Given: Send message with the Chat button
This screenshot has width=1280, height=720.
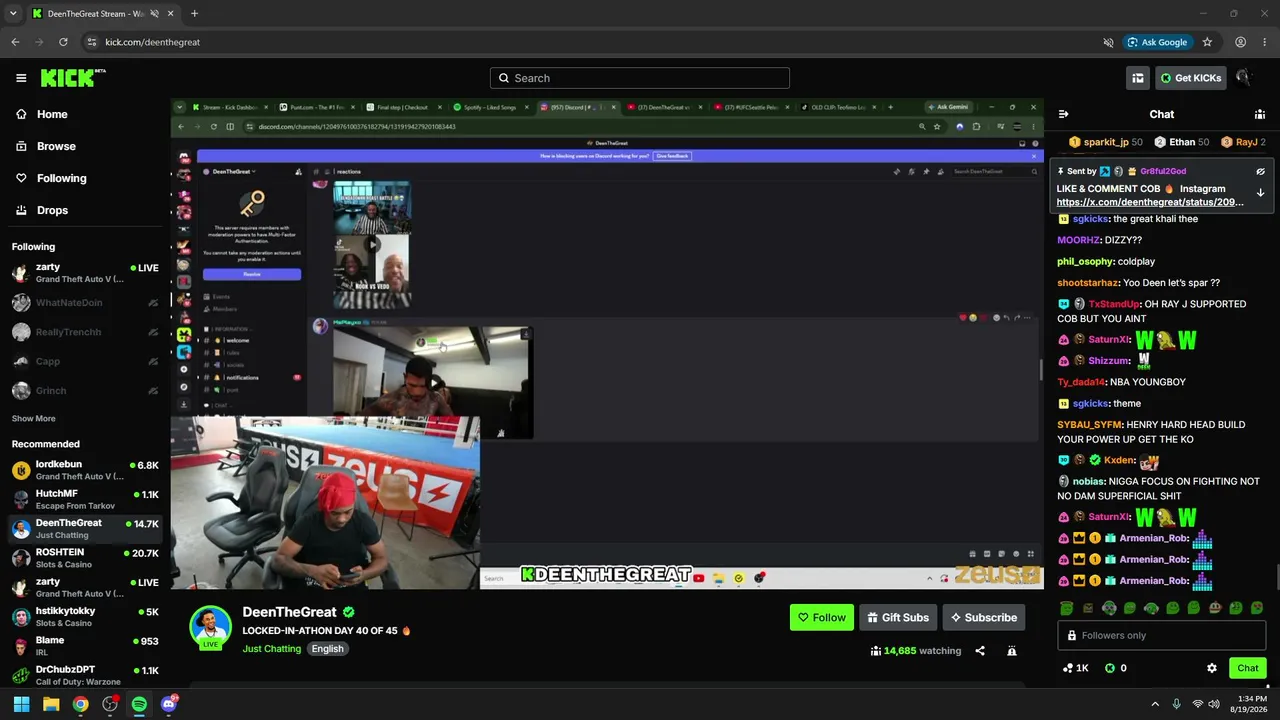Looking at the screenshot, I should pos(1248,668).
